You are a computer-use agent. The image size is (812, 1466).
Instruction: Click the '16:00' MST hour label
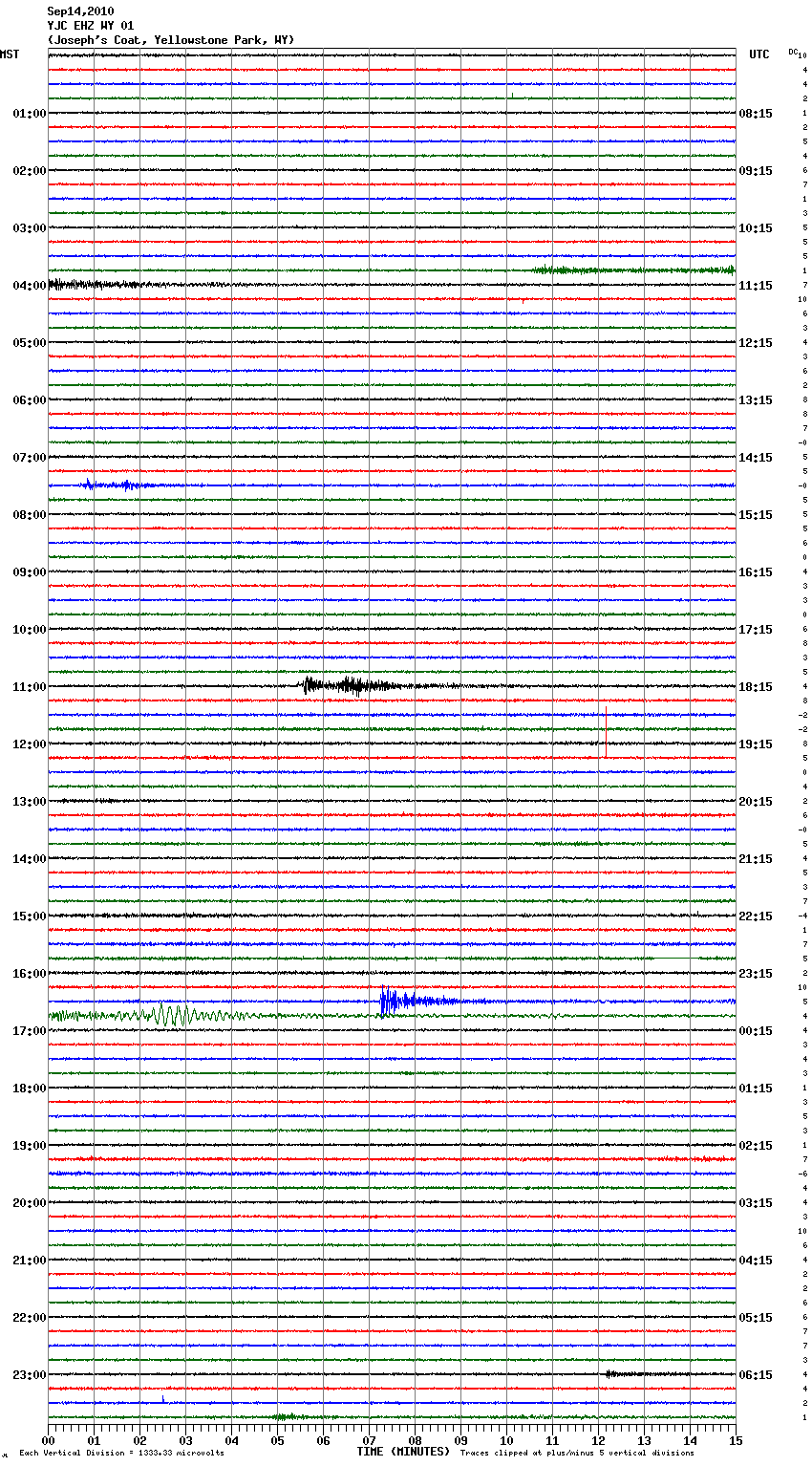coord(30,974)
